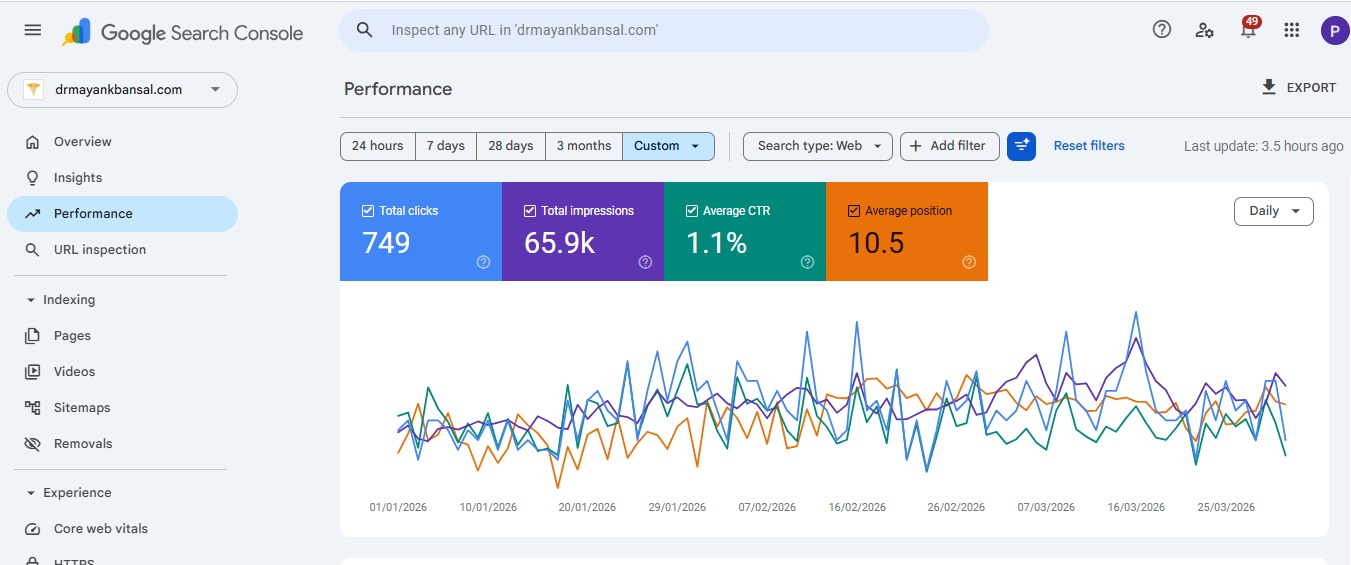Click the help icon on Average CTR card

807,262
